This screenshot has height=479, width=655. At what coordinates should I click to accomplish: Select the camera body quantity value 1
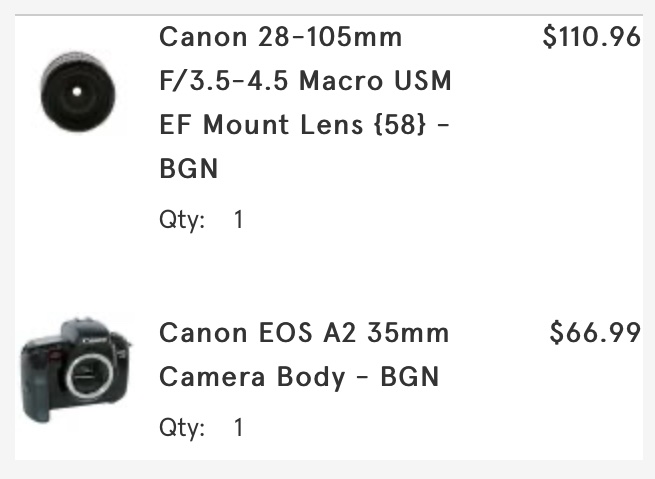coord(238,428)
